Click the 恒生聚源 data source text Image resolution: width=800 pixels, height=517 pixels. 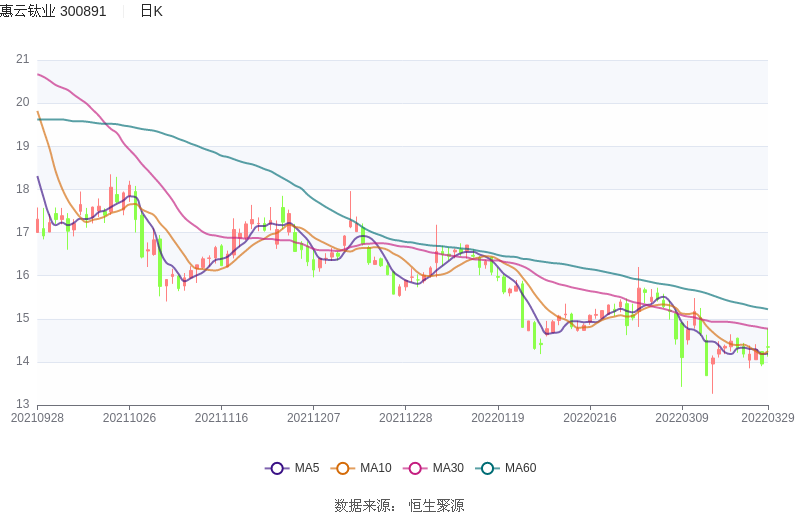click(x=436, y=506)
